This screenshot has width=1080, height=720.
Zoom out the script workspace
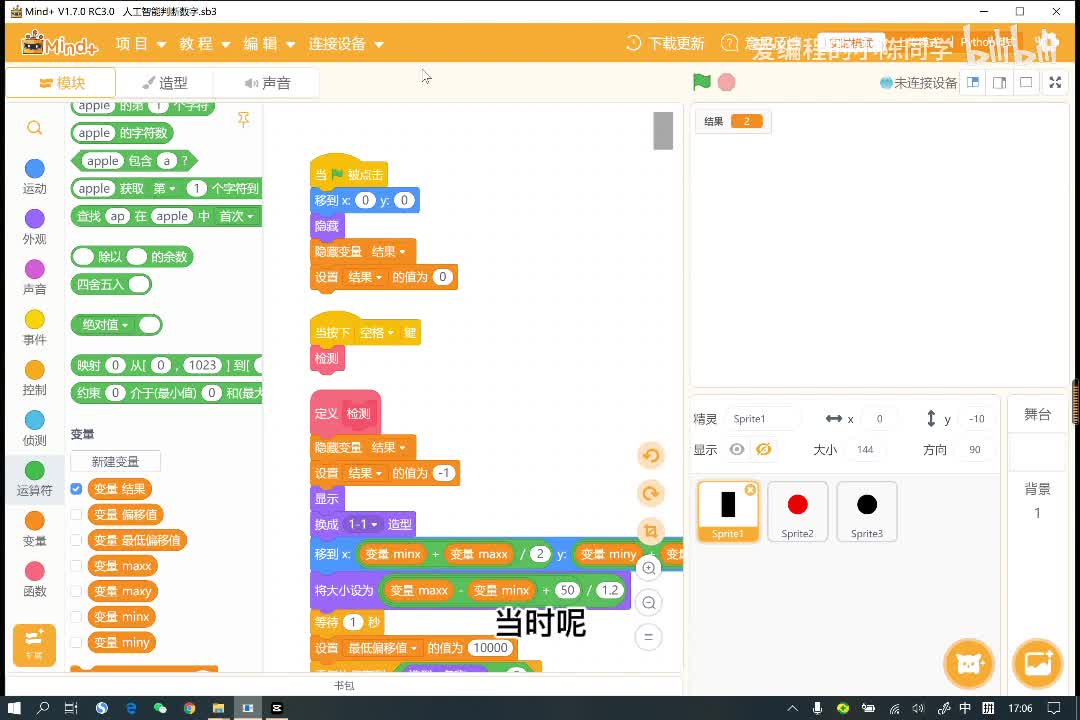coord(649,603)
